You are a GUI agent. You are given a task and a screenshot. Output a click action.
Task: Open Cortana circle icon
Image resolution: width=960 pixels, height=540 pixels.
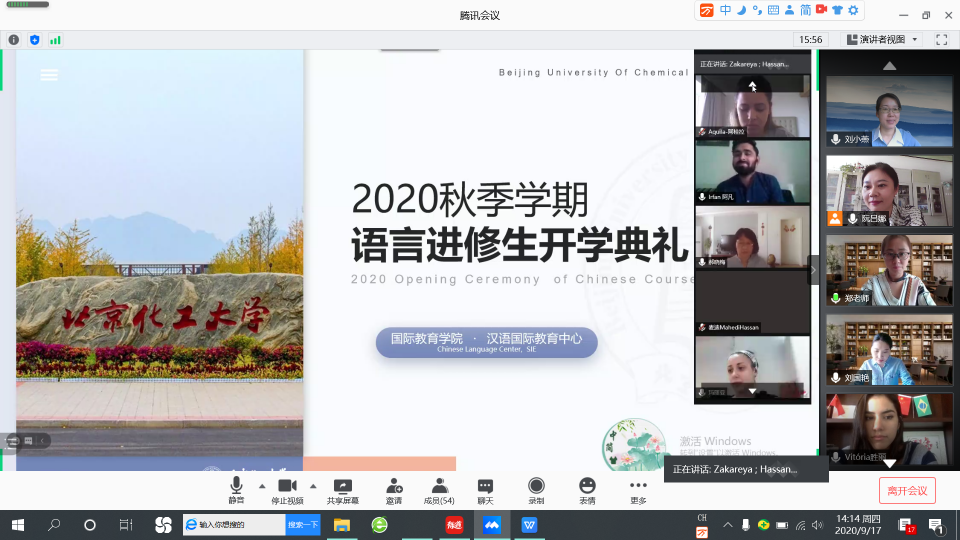pos(89,525)
